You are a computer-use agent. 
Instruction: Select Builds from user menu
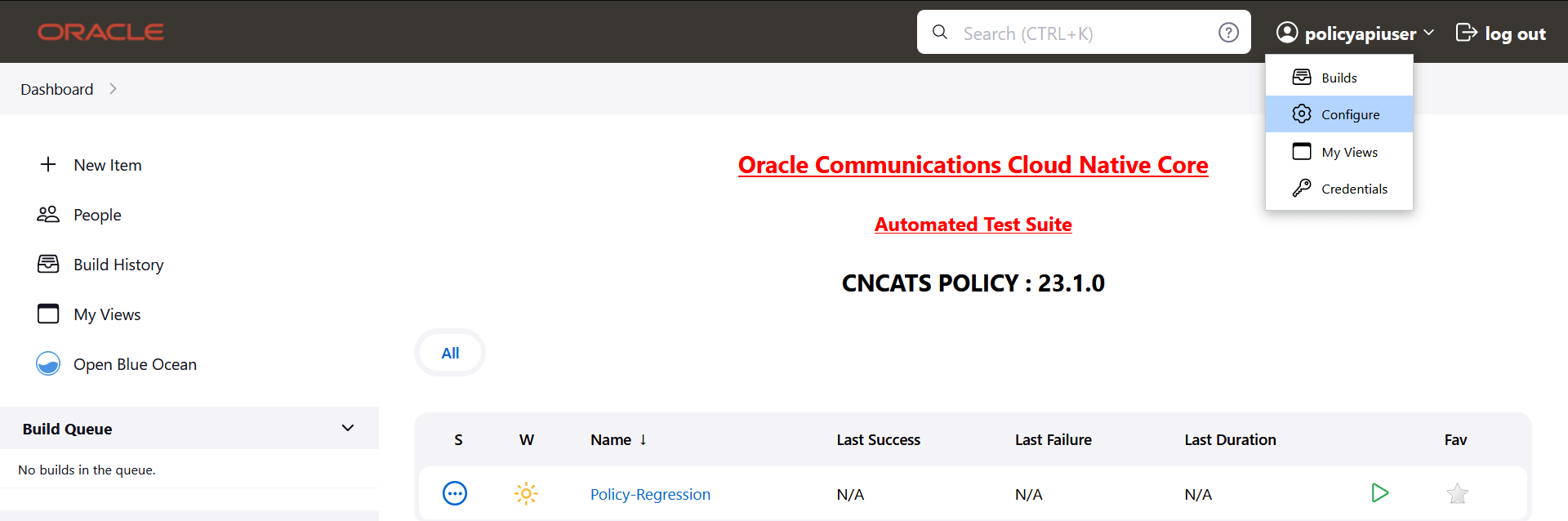pos(1339,78)
